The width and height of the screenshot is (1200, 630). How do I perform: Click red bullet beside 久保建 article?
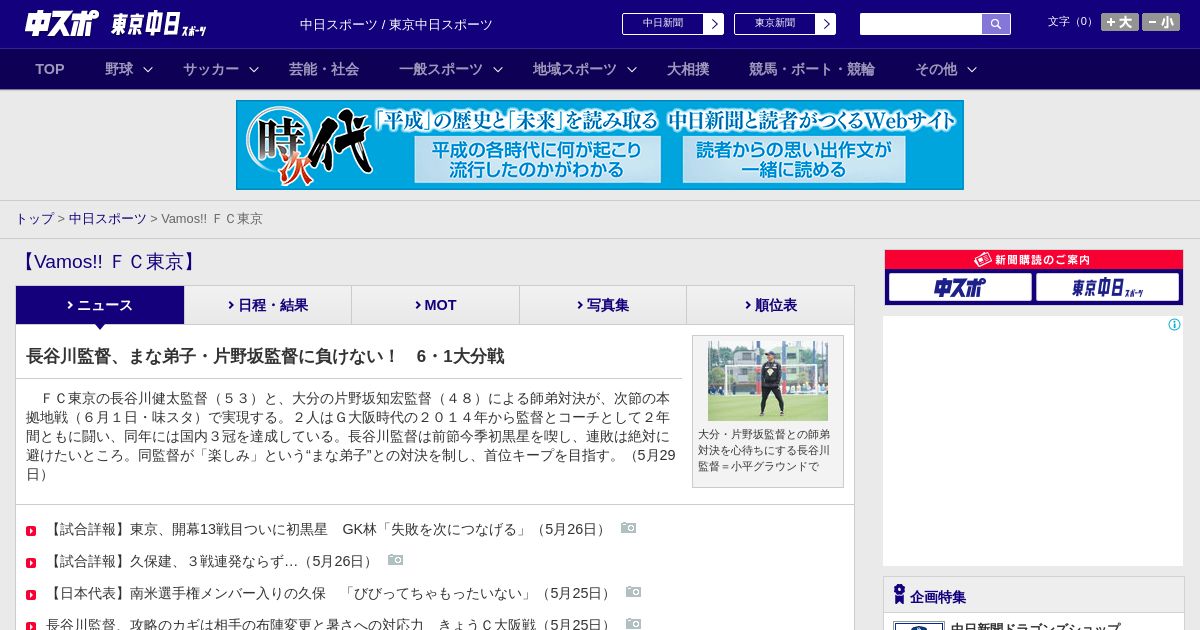tap(31, 563)
